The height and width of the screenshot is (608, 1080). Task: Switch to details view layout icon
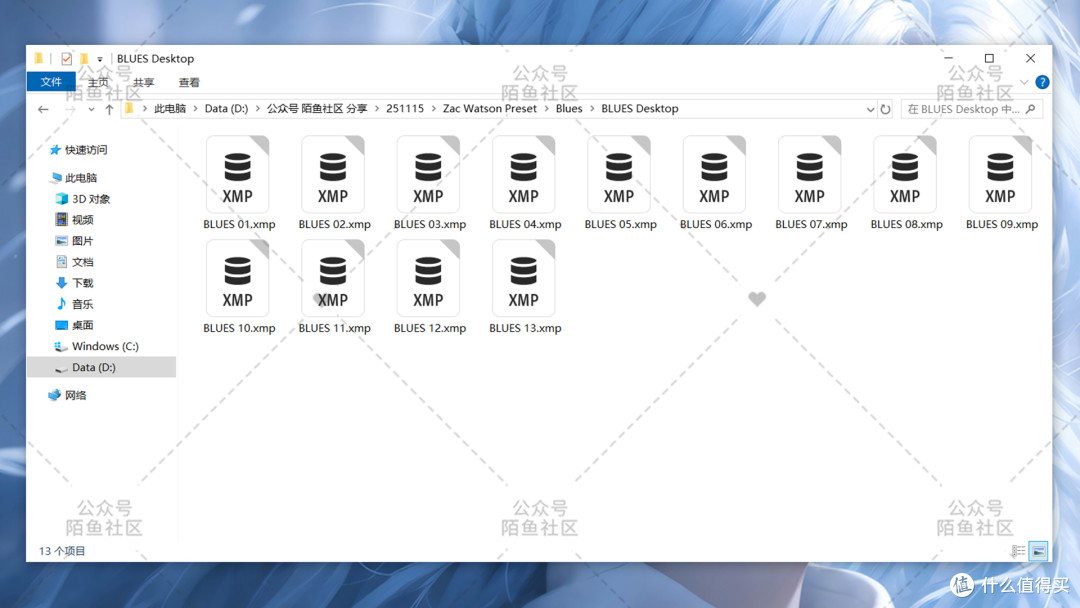click(x=1018, y=551)
